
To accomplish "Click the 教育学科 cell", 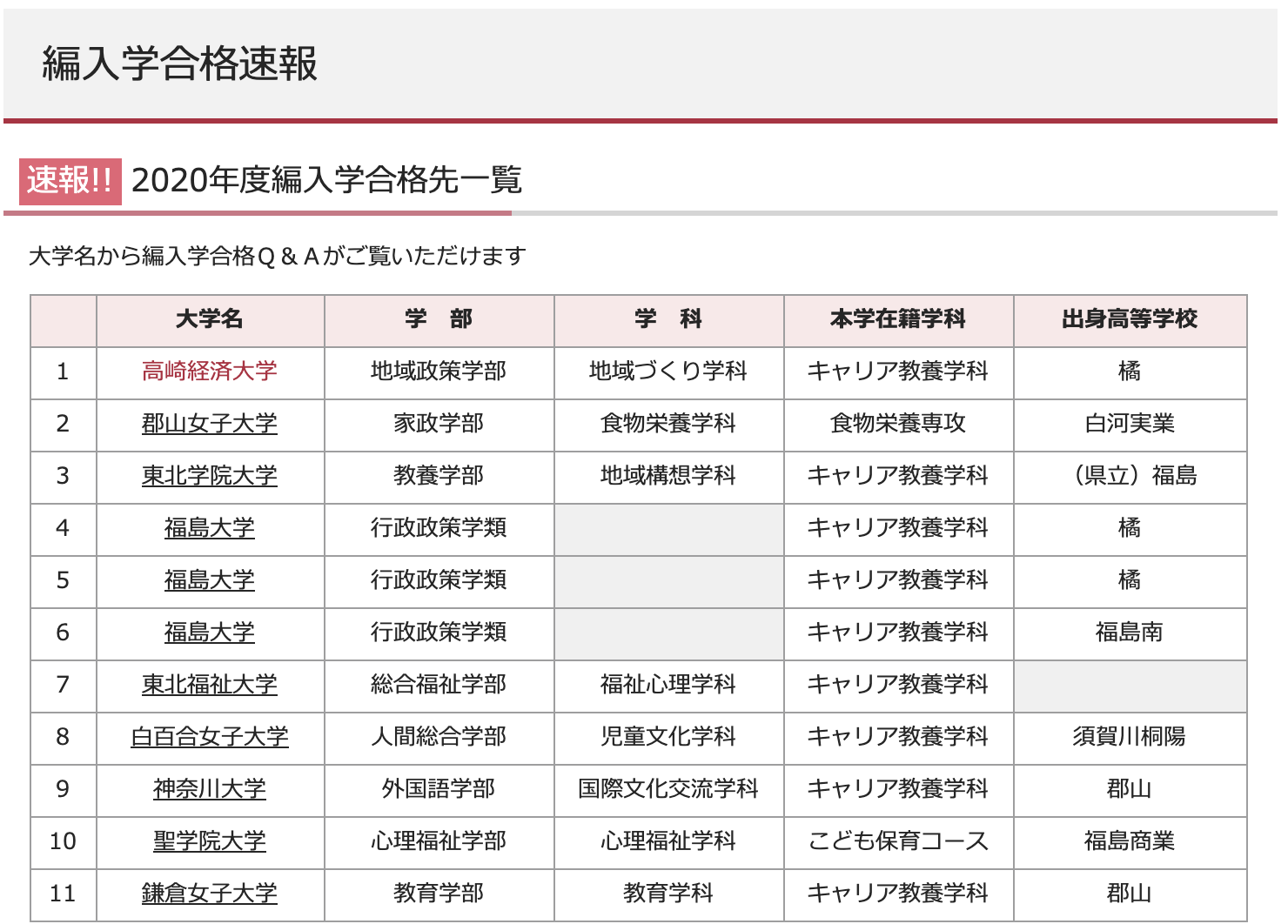I will coord(668,894).
